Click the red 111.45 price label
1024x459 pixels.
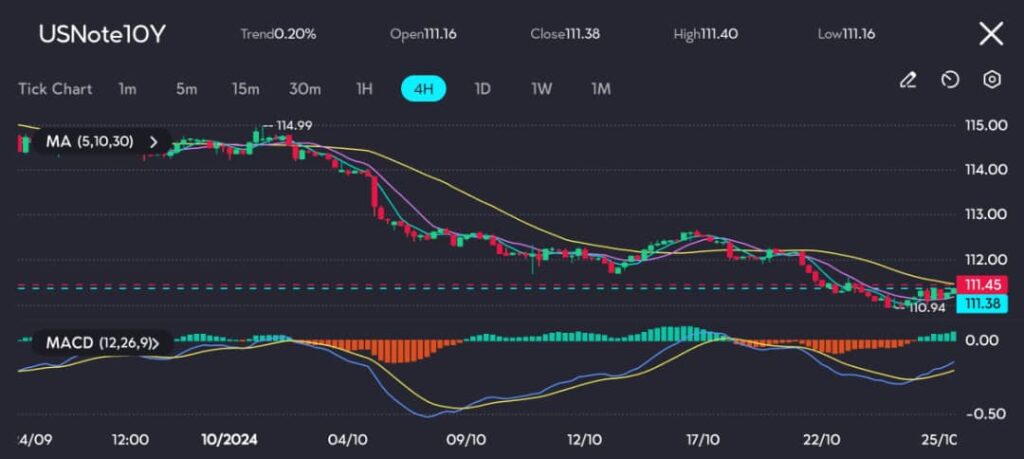click(974, 284)
